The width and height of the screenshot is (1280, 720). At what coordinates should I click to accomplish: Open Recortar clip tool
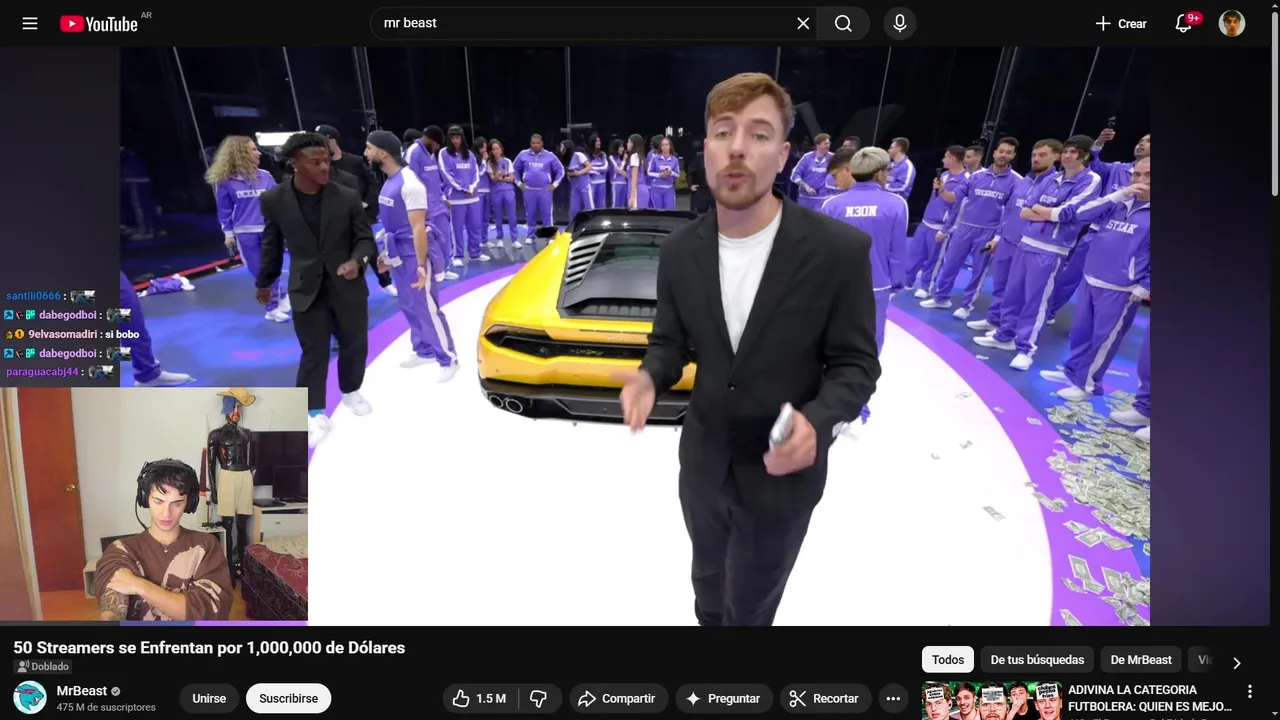[825, 698]
